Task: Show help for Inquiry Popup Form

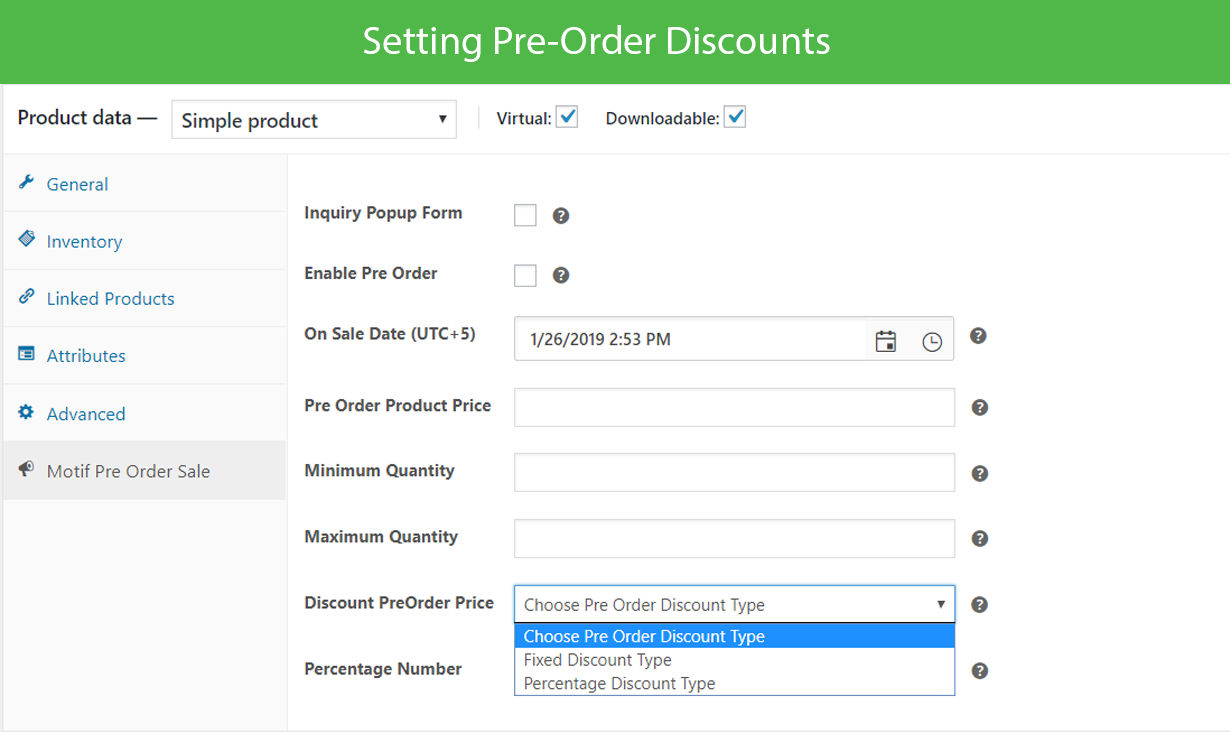Action: pyautogui.click(x=561, y=215)
